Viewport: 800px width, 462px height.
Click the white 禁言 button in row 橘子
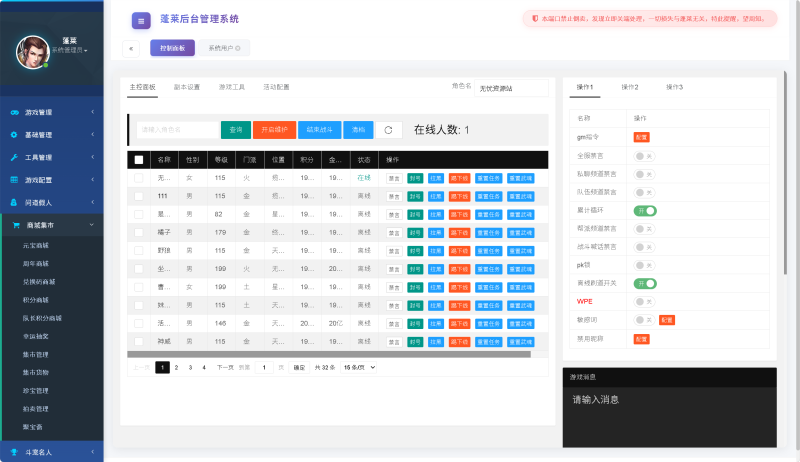click(394, 233)
